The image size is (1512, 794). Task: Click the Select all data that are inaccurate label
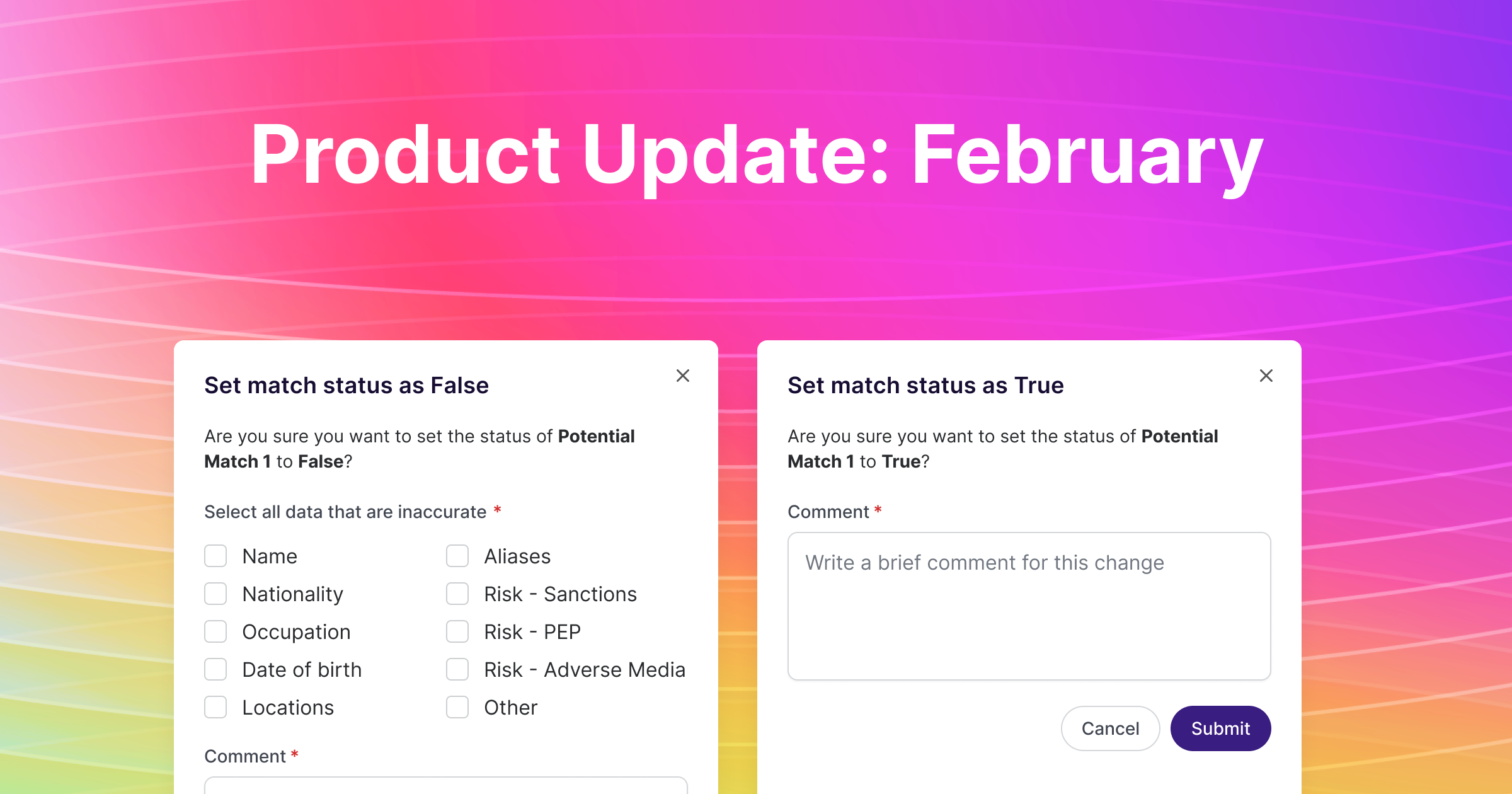345,512
